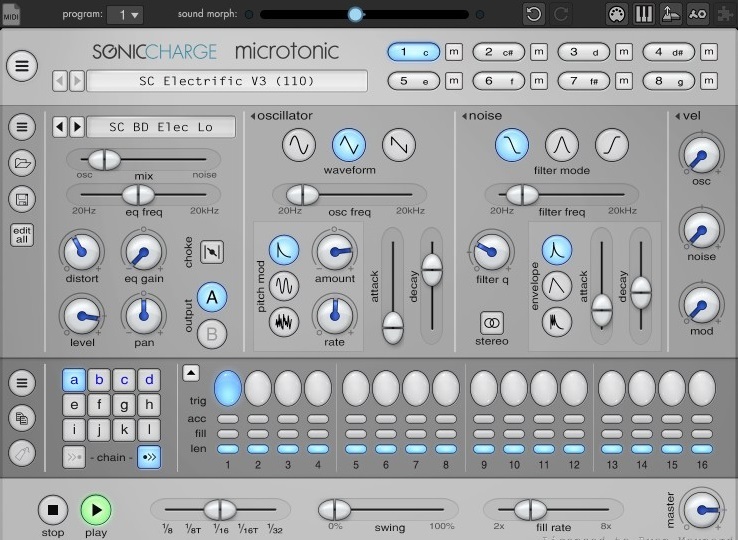Open the pattern section menu icon
The image size is (738, 540).
(22, 382)
